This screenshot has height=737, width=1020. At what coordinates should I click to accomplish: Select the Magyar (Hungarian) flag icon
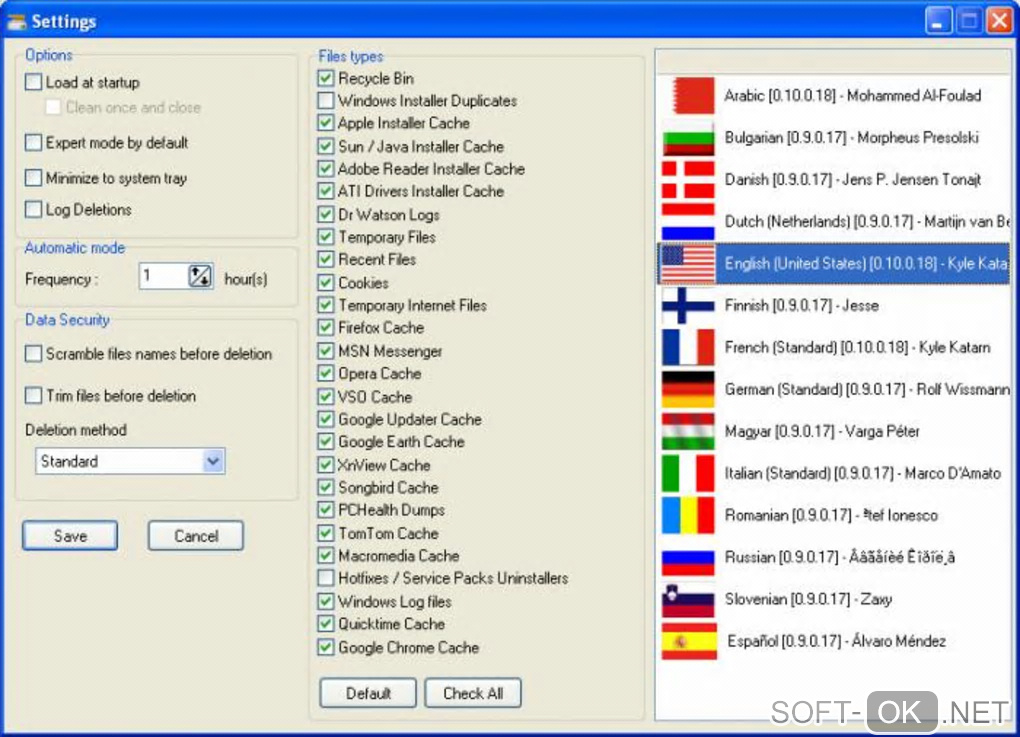[x=688, y=431]
